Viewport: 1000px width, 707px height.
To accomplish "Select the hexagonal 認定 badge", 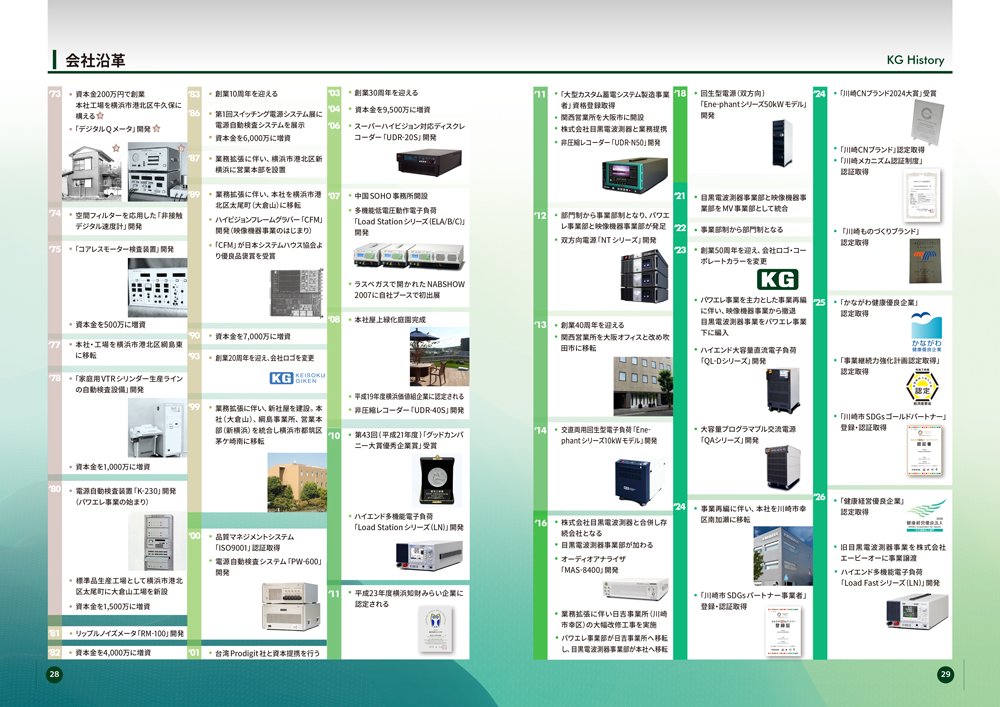I will (x=920, y=388).
